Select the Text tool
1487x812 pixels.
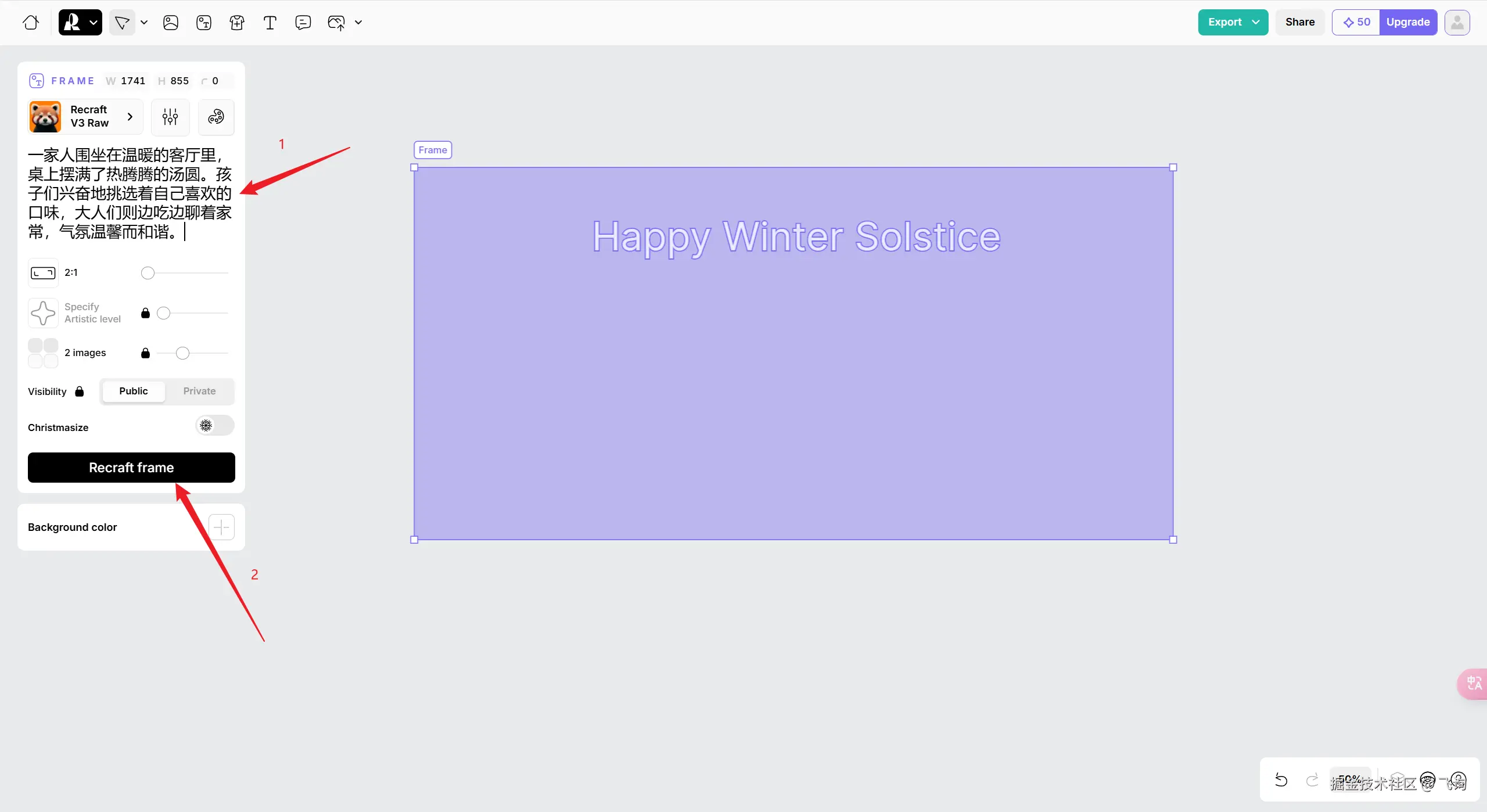coord(270,22)
